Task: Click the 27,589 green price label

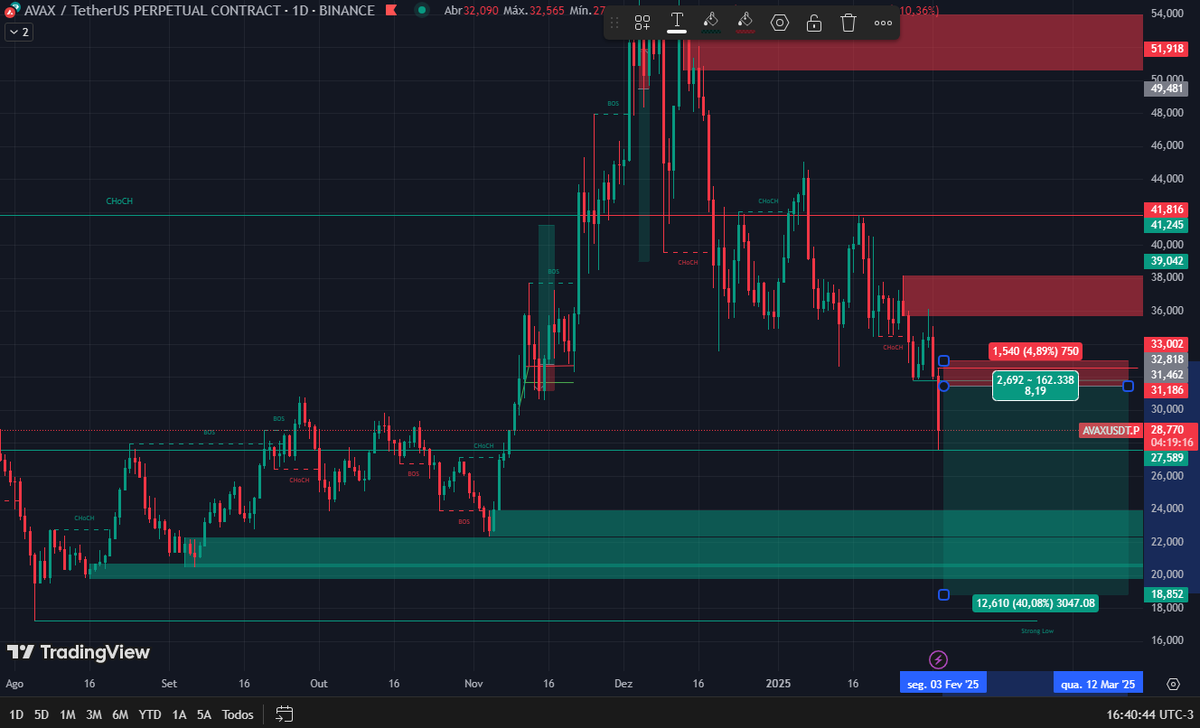Action: click(x=1168, y=457)
